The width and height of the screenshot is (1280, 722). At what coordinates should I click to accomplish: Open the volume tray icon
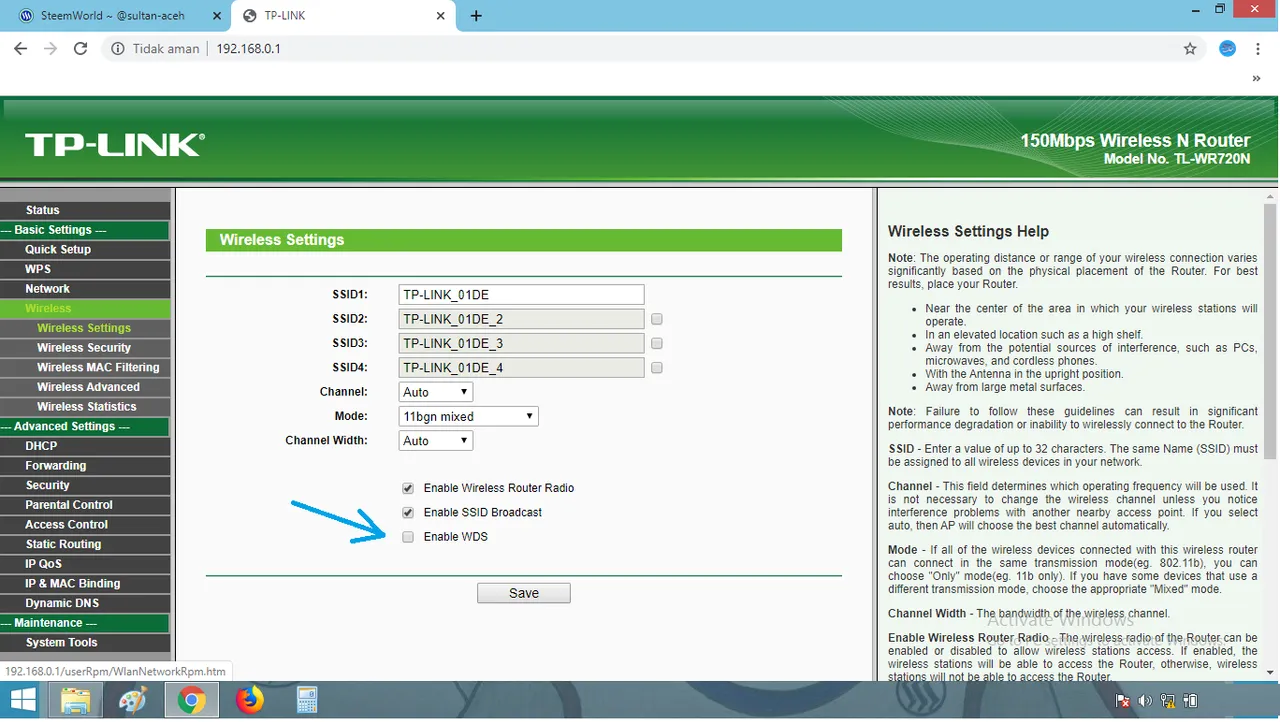pyautogui.click(x=1145, y=701)
